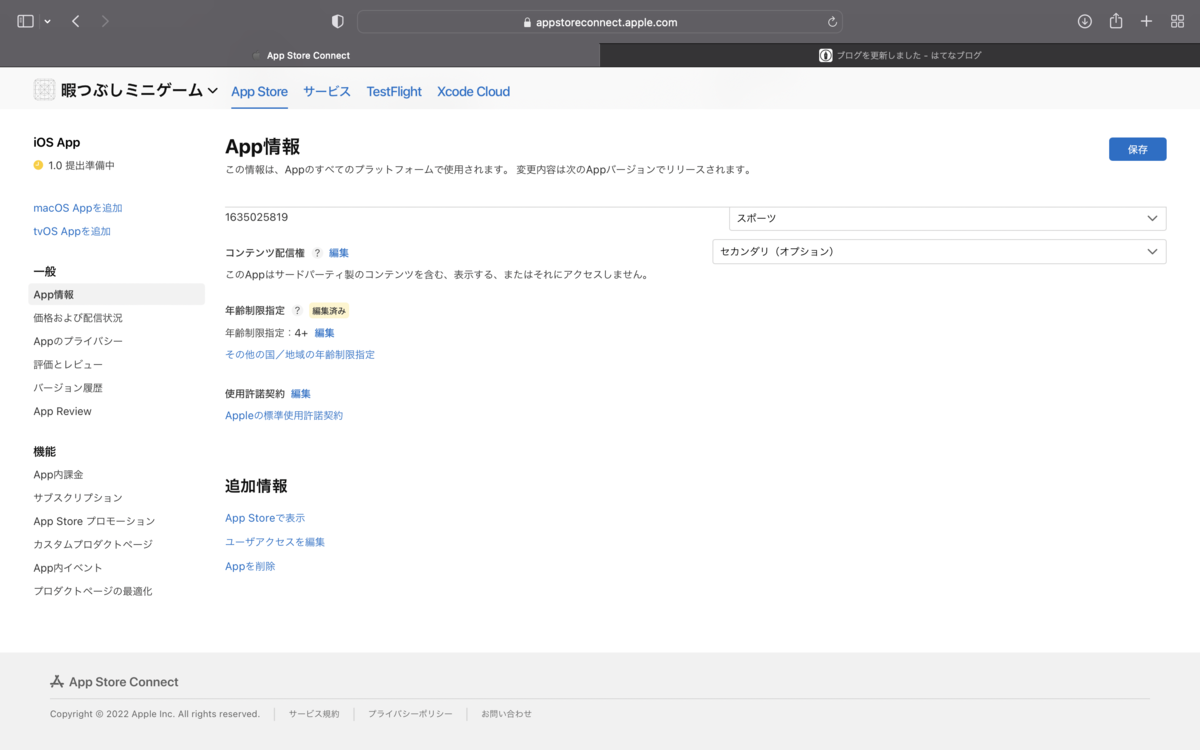Open sidebar options dropdown arrow
Viewport: 1200px width, 750px height.
point(47,22)
